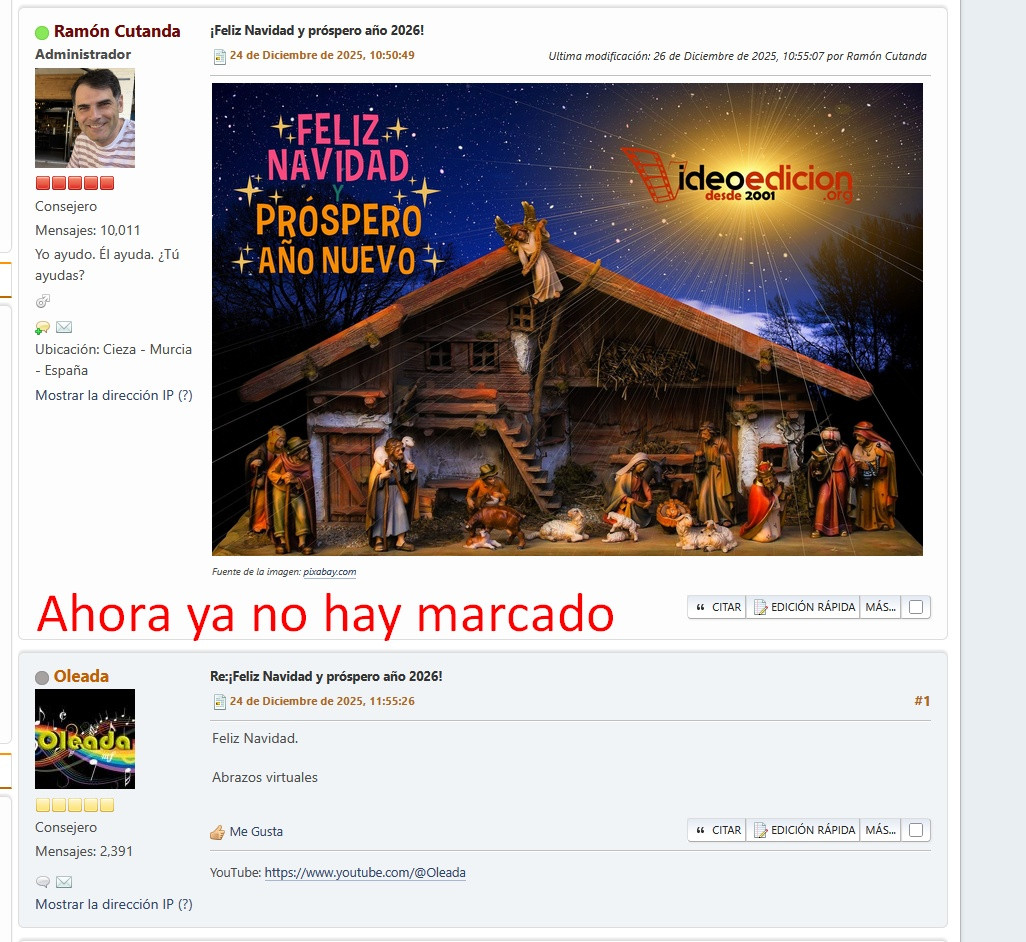Click the speech bubble message icon for Oleada
This screenshot has width=1026, height=942.
click(x=43, y=882)
